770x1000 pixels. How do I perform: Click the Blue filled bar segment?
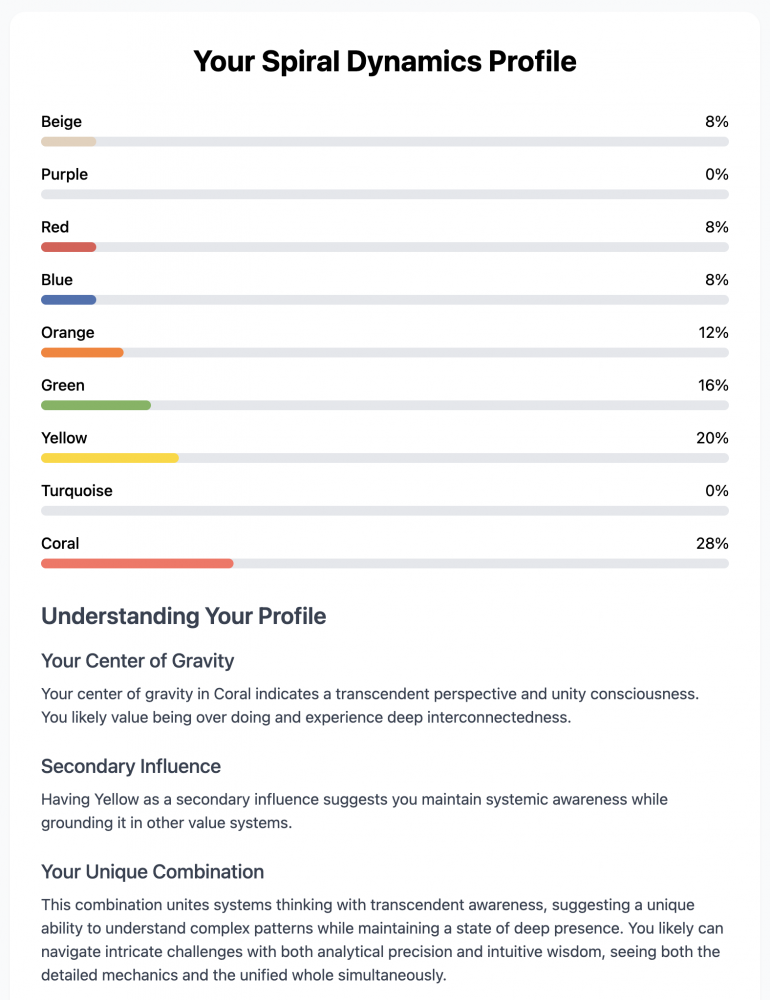tap(69, 300)
